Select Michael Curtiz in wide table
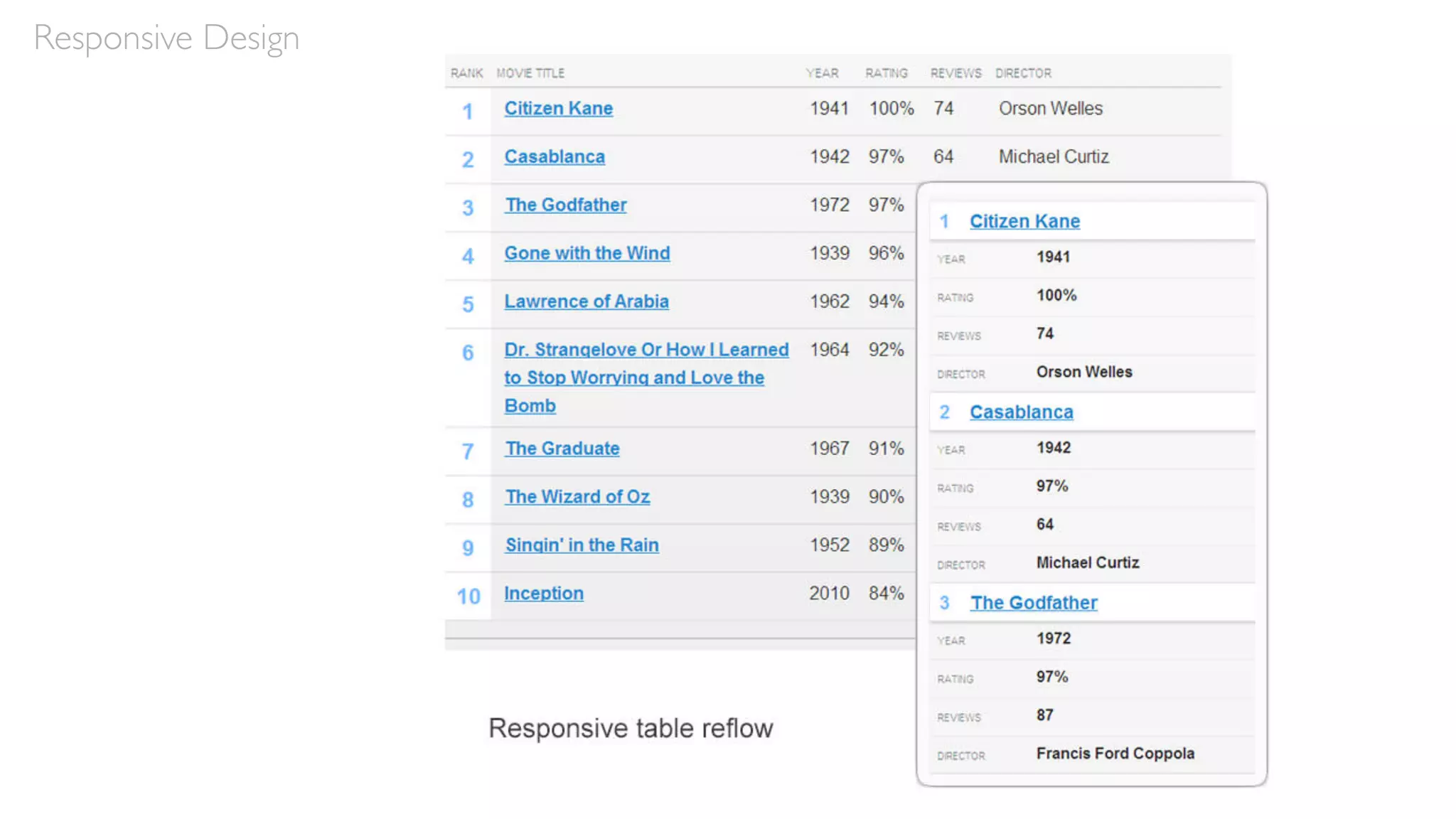1456x819 pixels. coord(1054,157)
